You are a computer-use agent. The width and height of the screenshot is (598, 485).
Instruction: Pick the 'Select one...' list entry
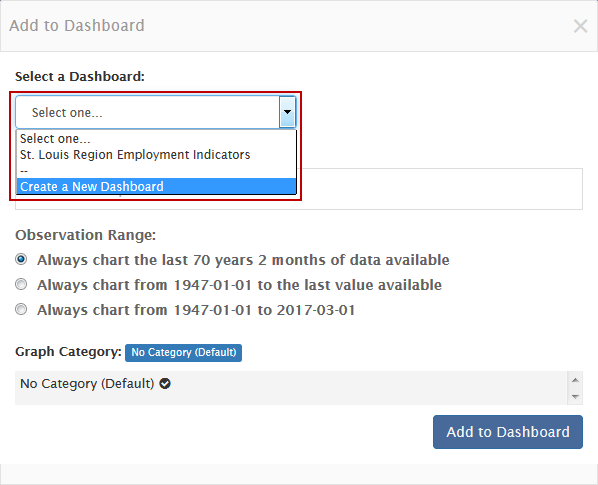pyautogui.click(x=156, y=139)
